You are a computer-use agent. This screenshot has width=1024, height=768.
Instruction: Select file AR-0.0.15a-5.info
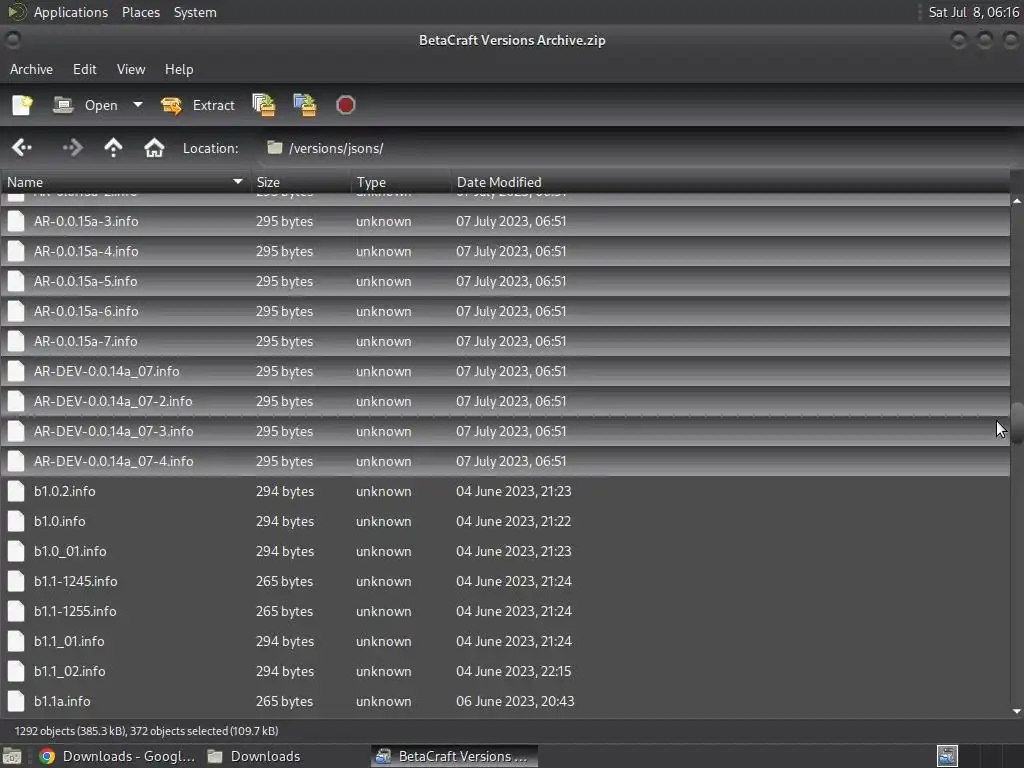point(505,281)
